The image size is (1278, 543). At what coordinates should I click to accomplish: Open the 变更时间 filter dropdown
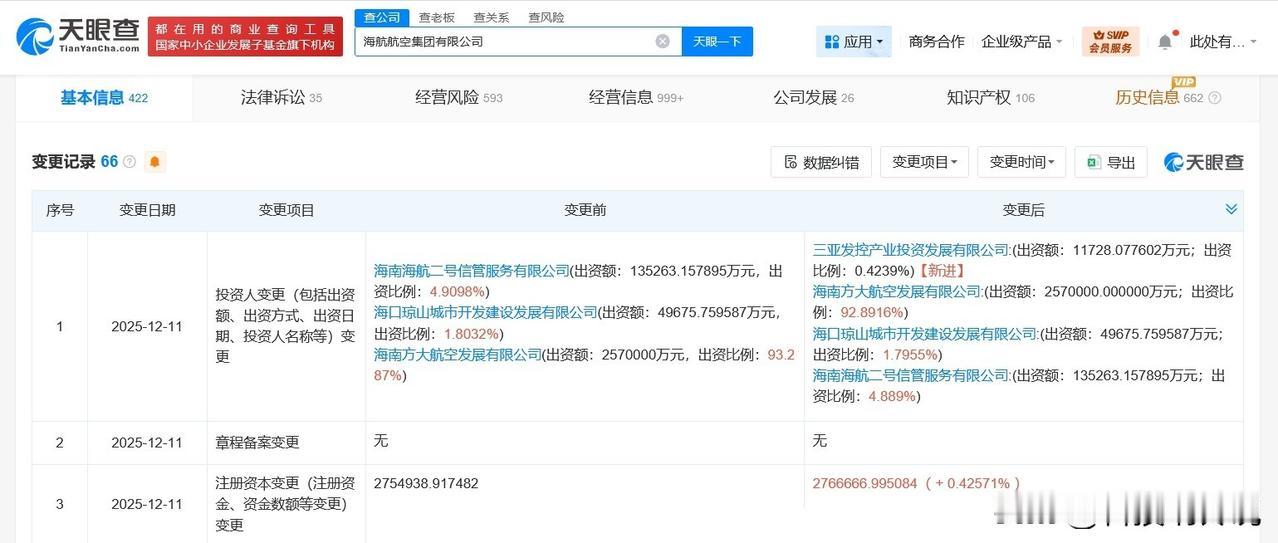pos(1022,162)
